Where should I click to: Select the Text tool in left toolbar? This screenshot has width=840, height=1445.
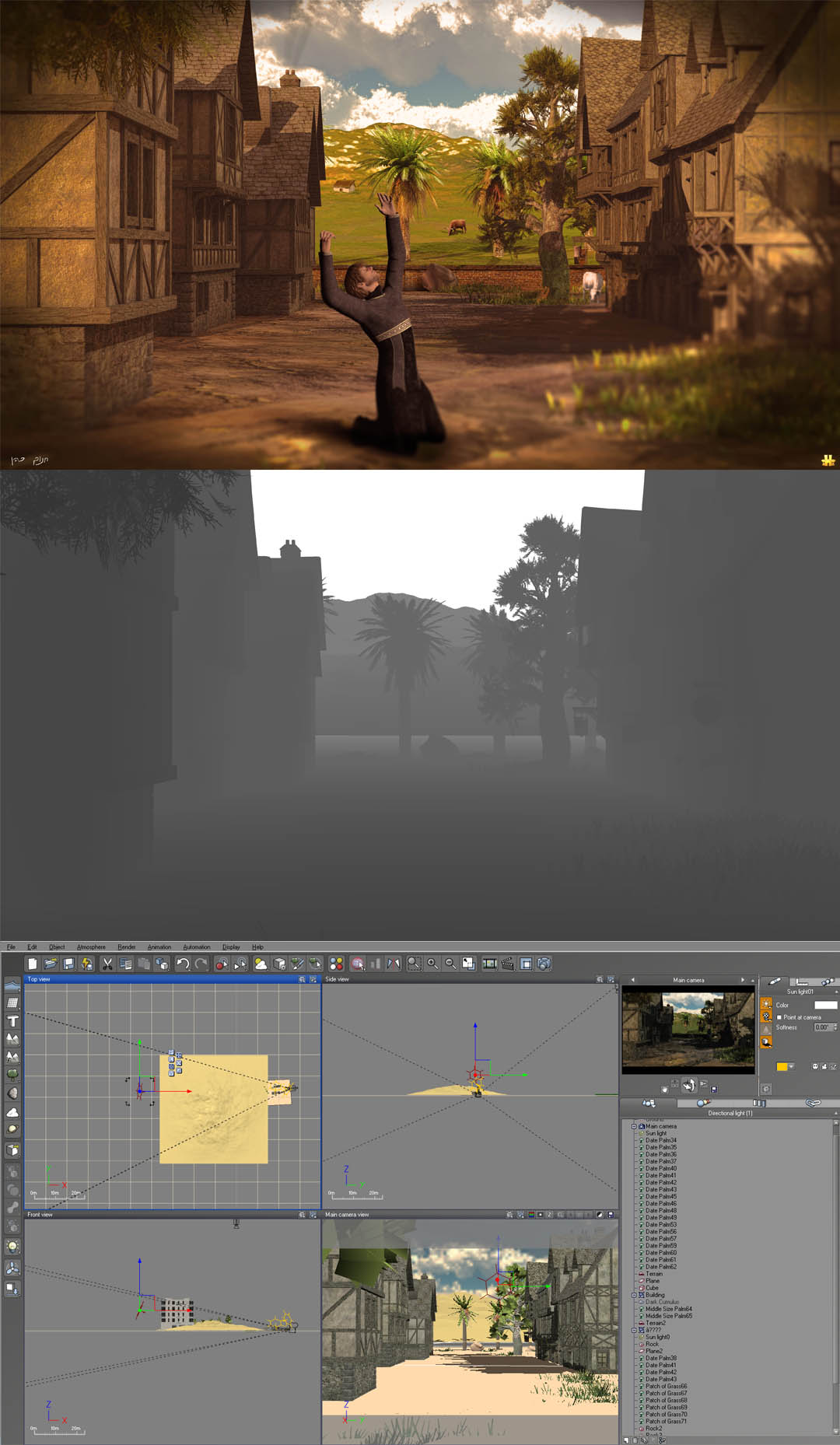click(x=12, y=1021)
